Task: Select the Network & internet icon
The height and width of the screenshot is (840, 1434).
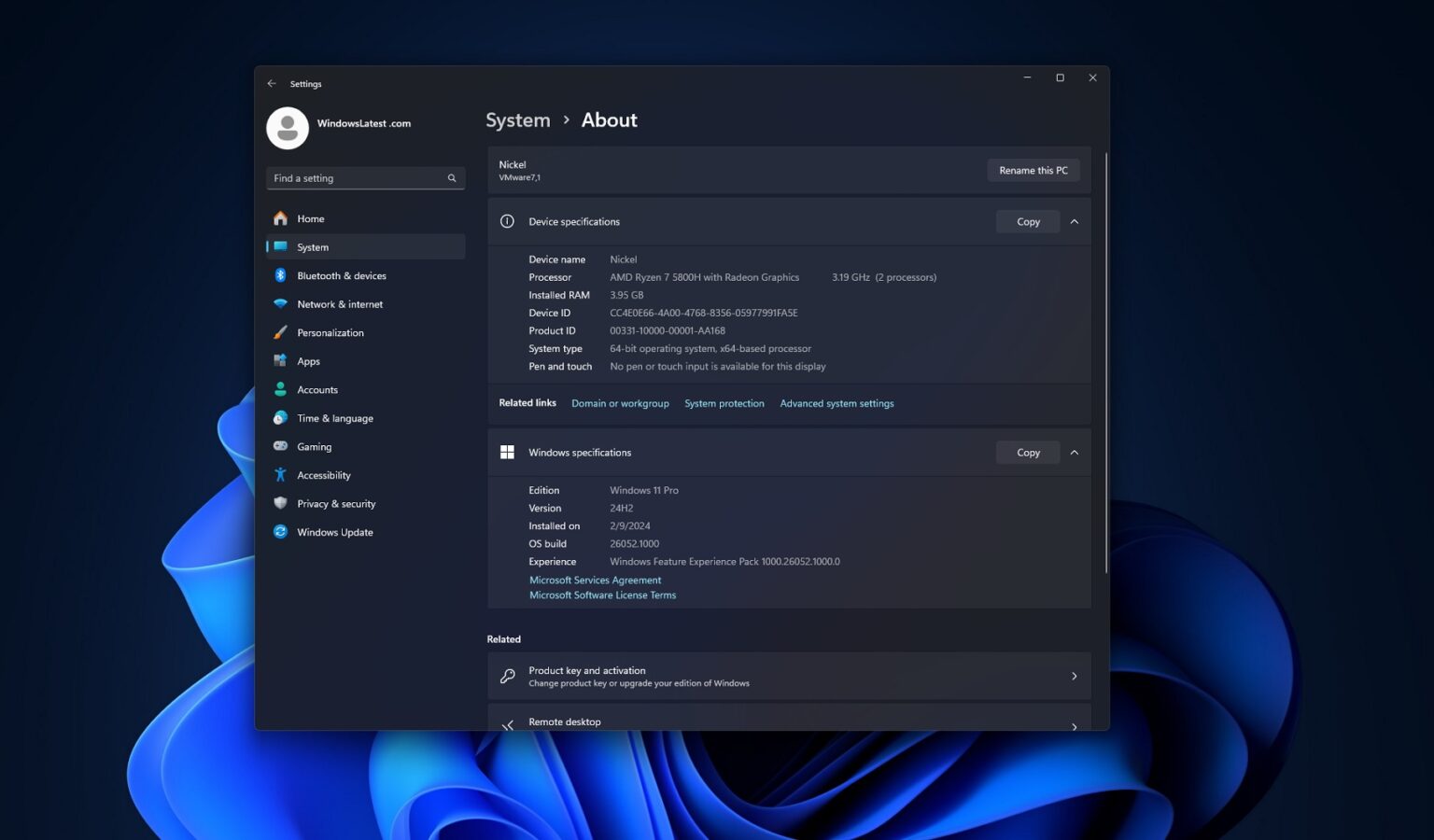Action: [x=281, y=303]
